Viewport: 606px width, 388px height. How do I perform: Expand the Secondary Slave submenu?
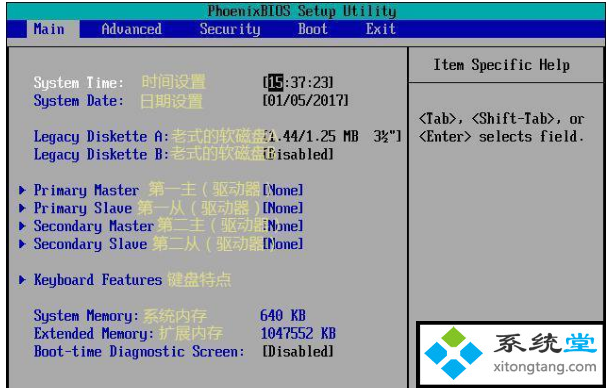[x=90, y=244]
